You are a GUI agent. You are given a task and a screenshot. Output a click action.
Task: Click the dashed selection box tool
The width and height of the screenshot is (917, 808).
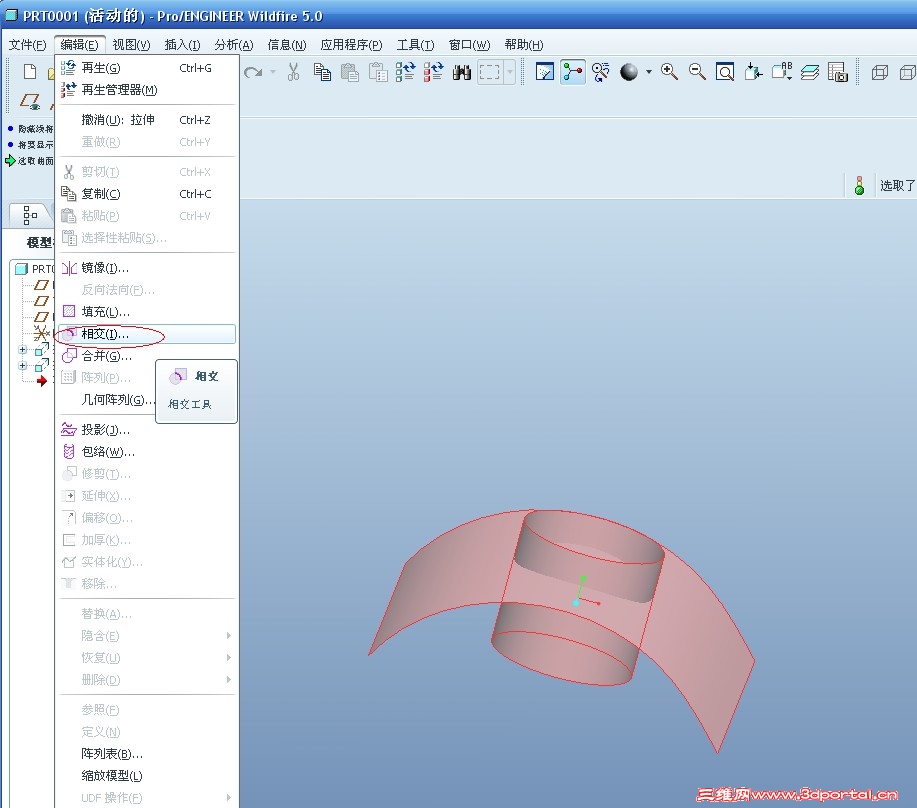[489, 72]
